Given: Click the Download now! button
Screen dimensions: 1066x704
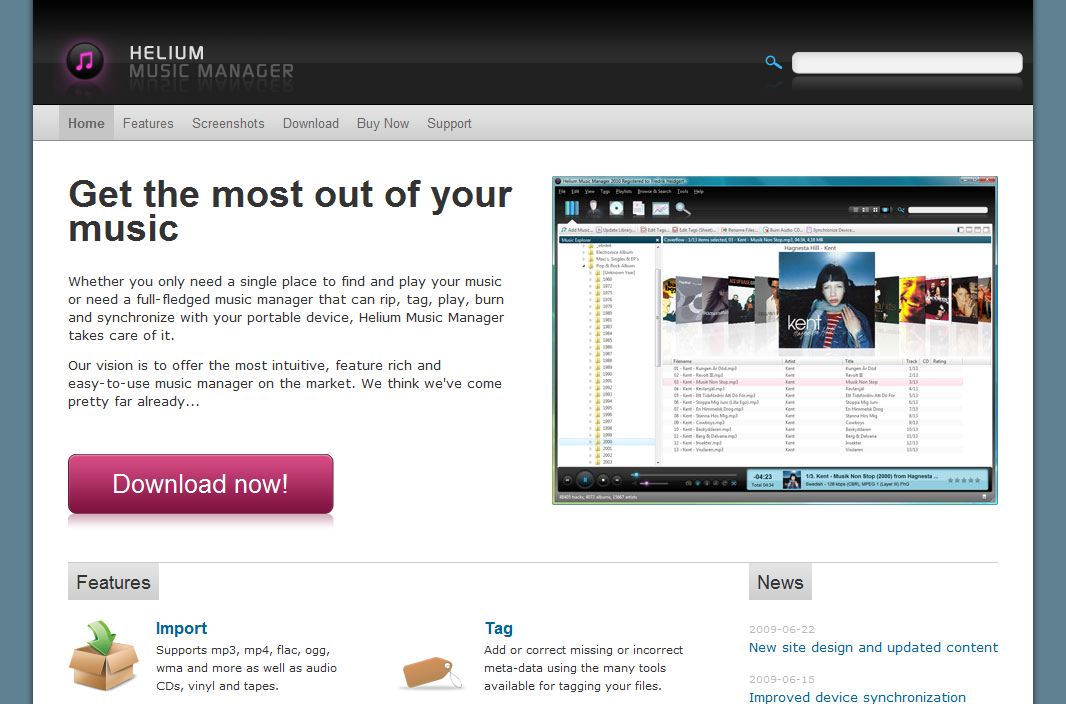Looking at the screenshot, I should 201,484.
